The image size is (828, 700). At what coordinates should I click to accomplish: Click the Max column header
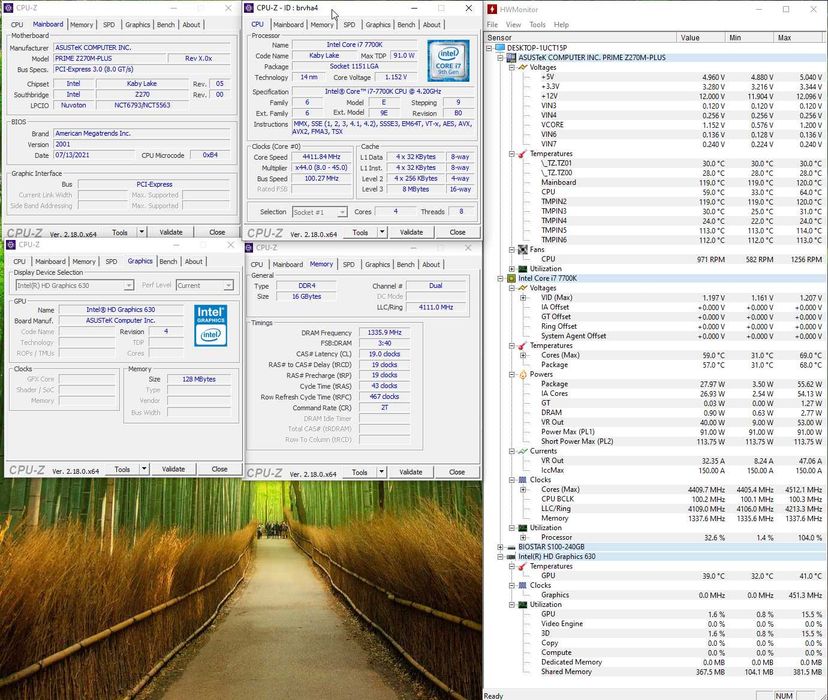pyautogui.click(x=800, y=37)
